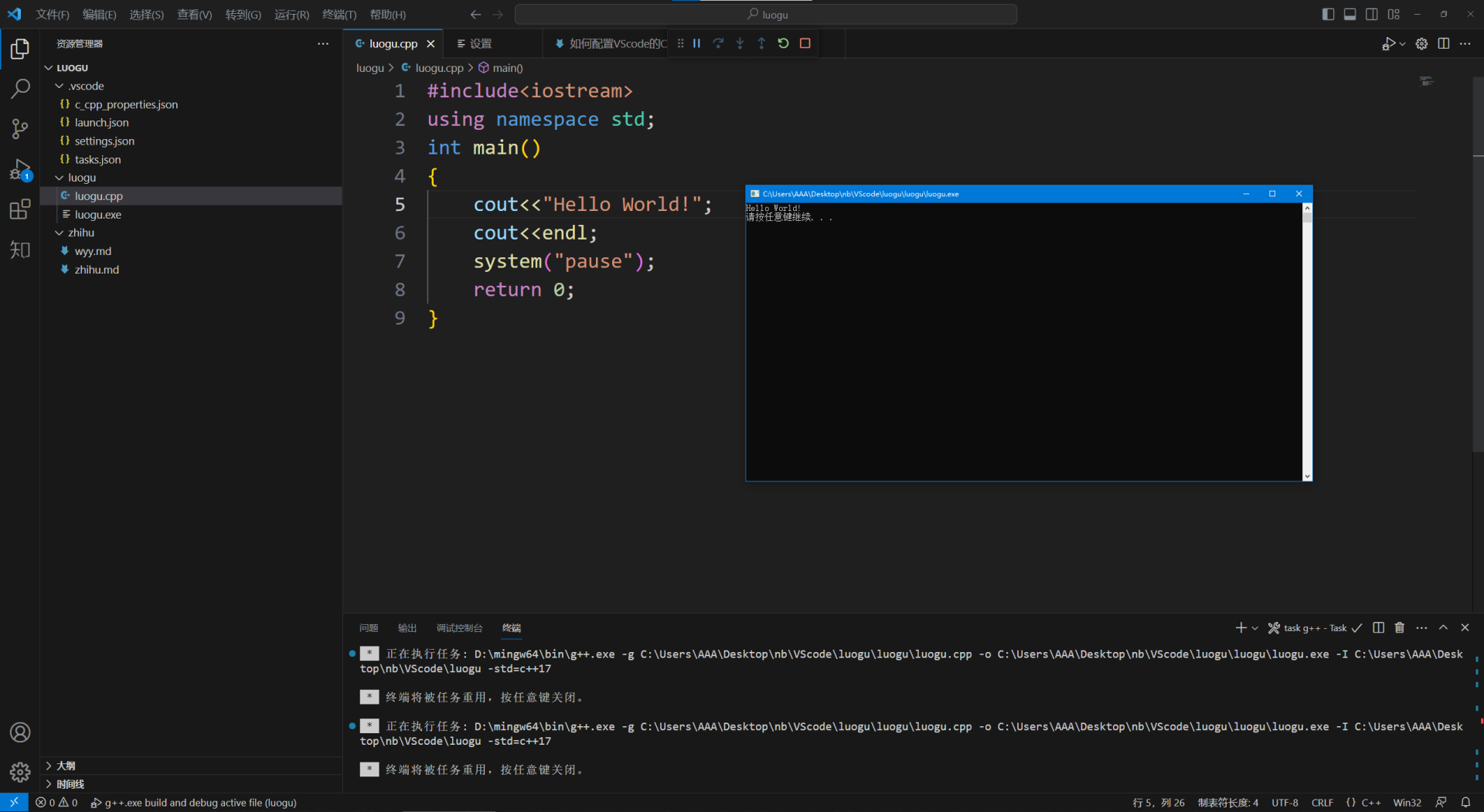Click the debug Step Out icon

click(761, 43)
